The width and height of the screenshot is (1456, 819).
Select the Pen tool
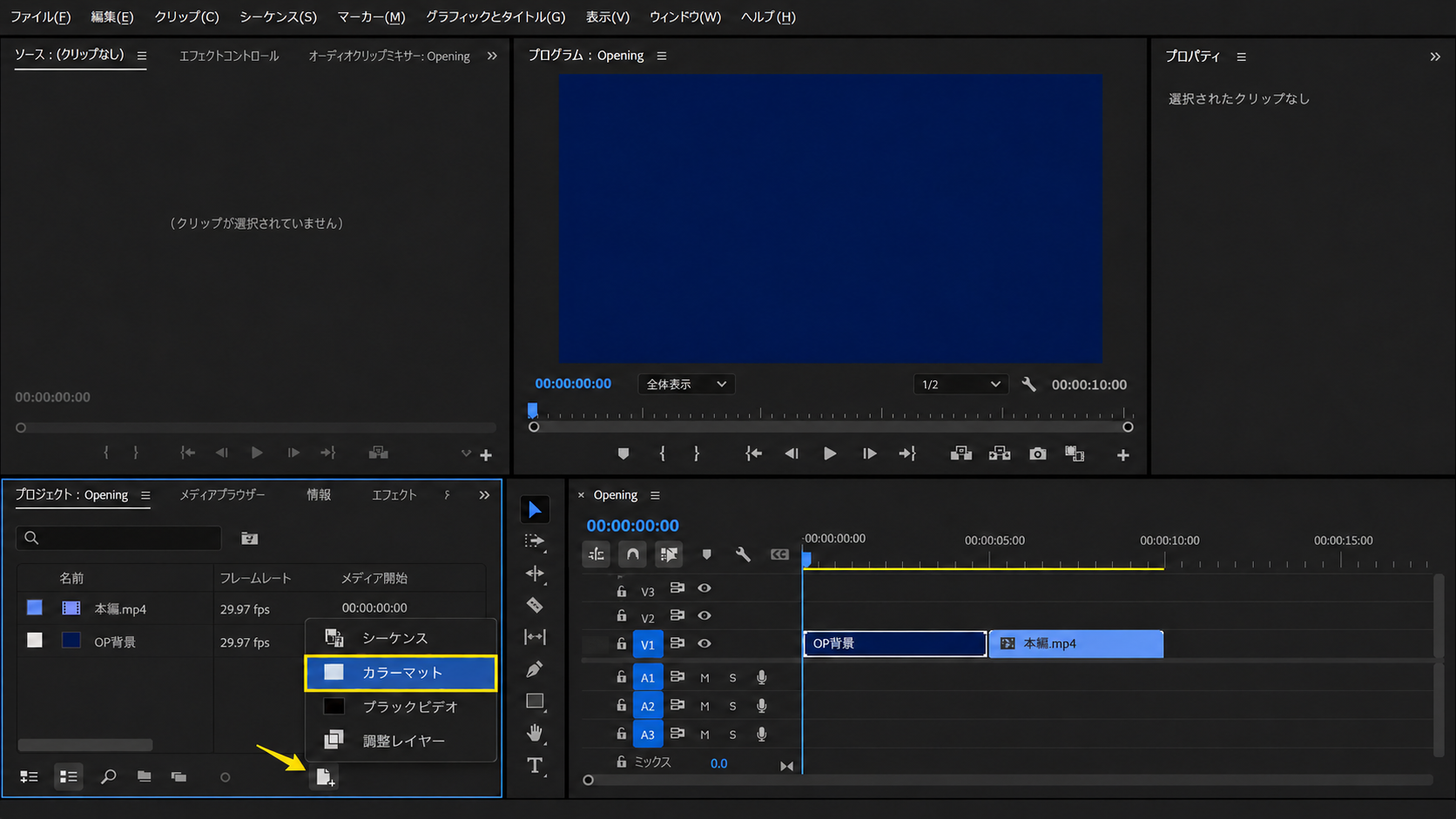point(535,669)
